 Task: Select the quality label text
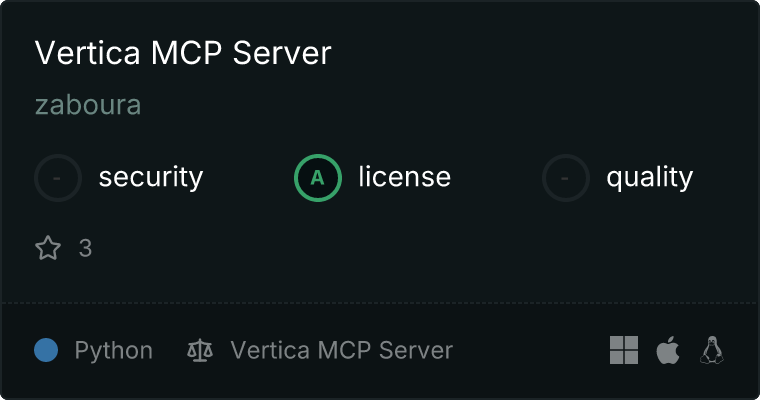tap(649, 177)
